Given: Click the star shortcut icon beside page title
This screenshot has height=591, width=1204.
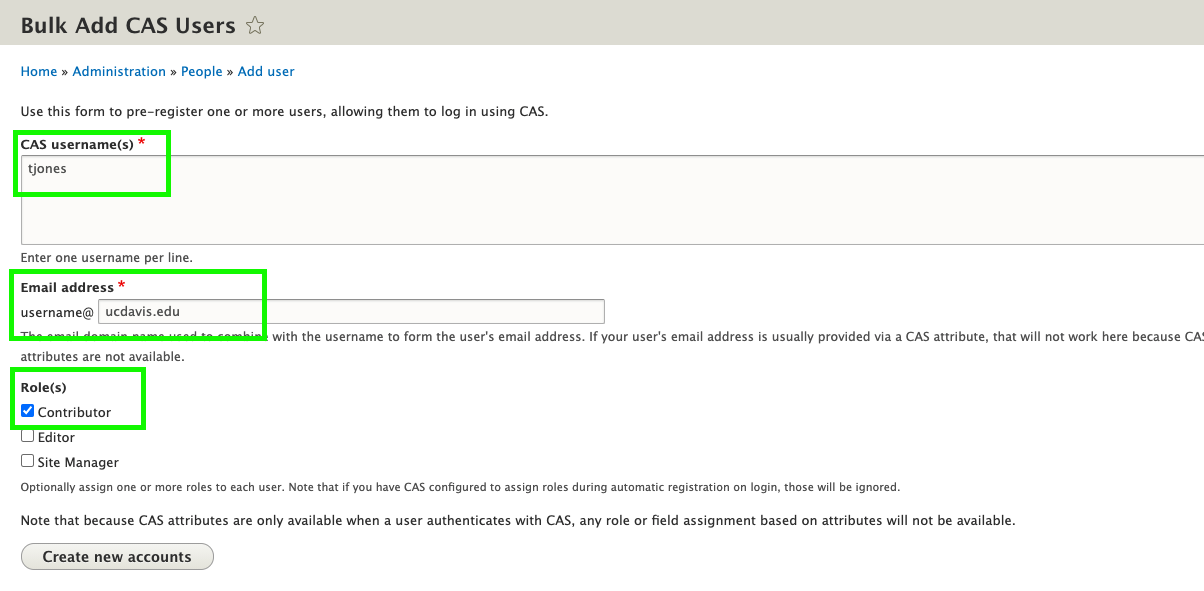Looking at the screenshot, I should click(x=255, y=26).
